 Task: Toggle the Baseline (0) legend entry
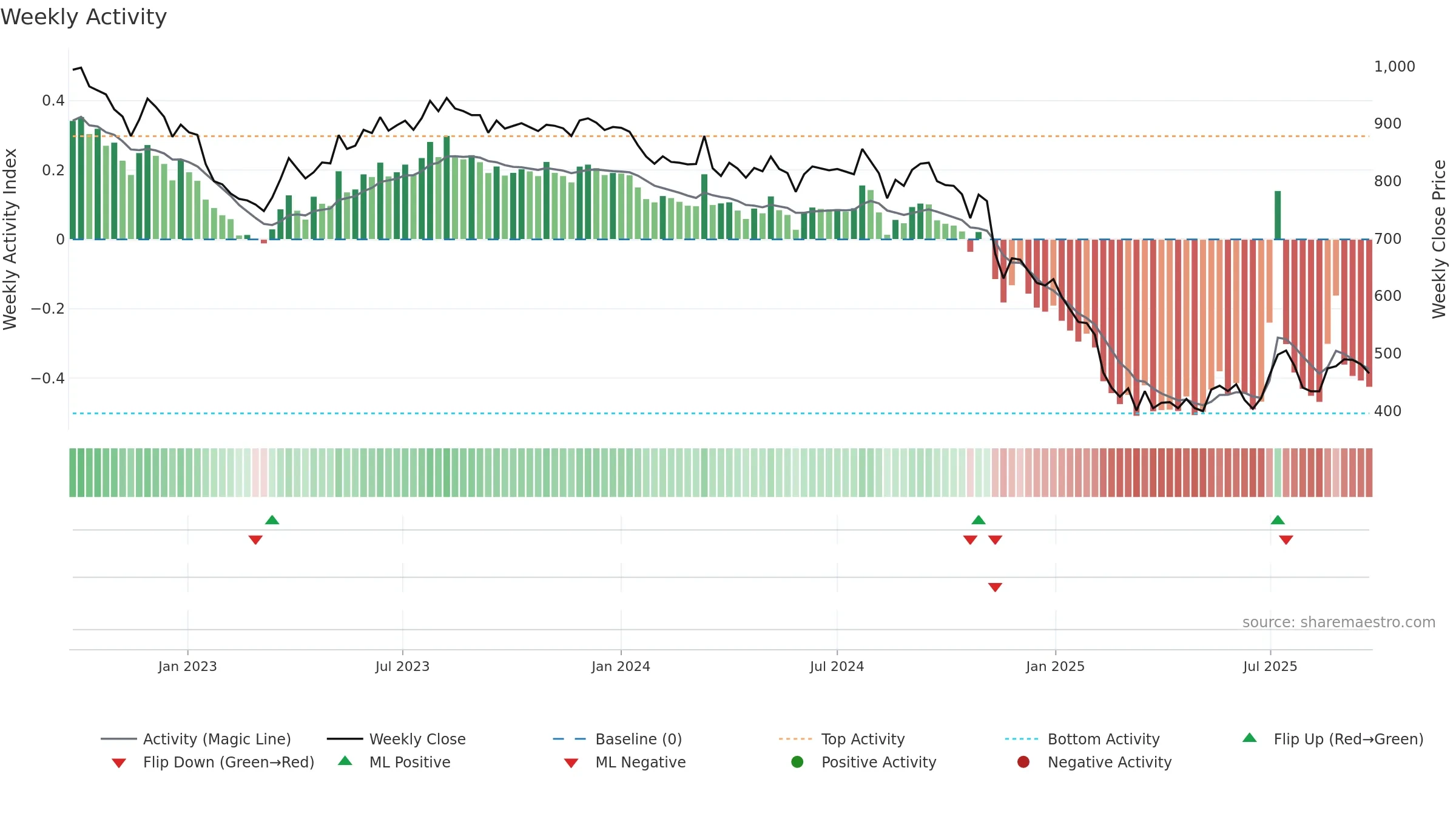click(618, 739)
